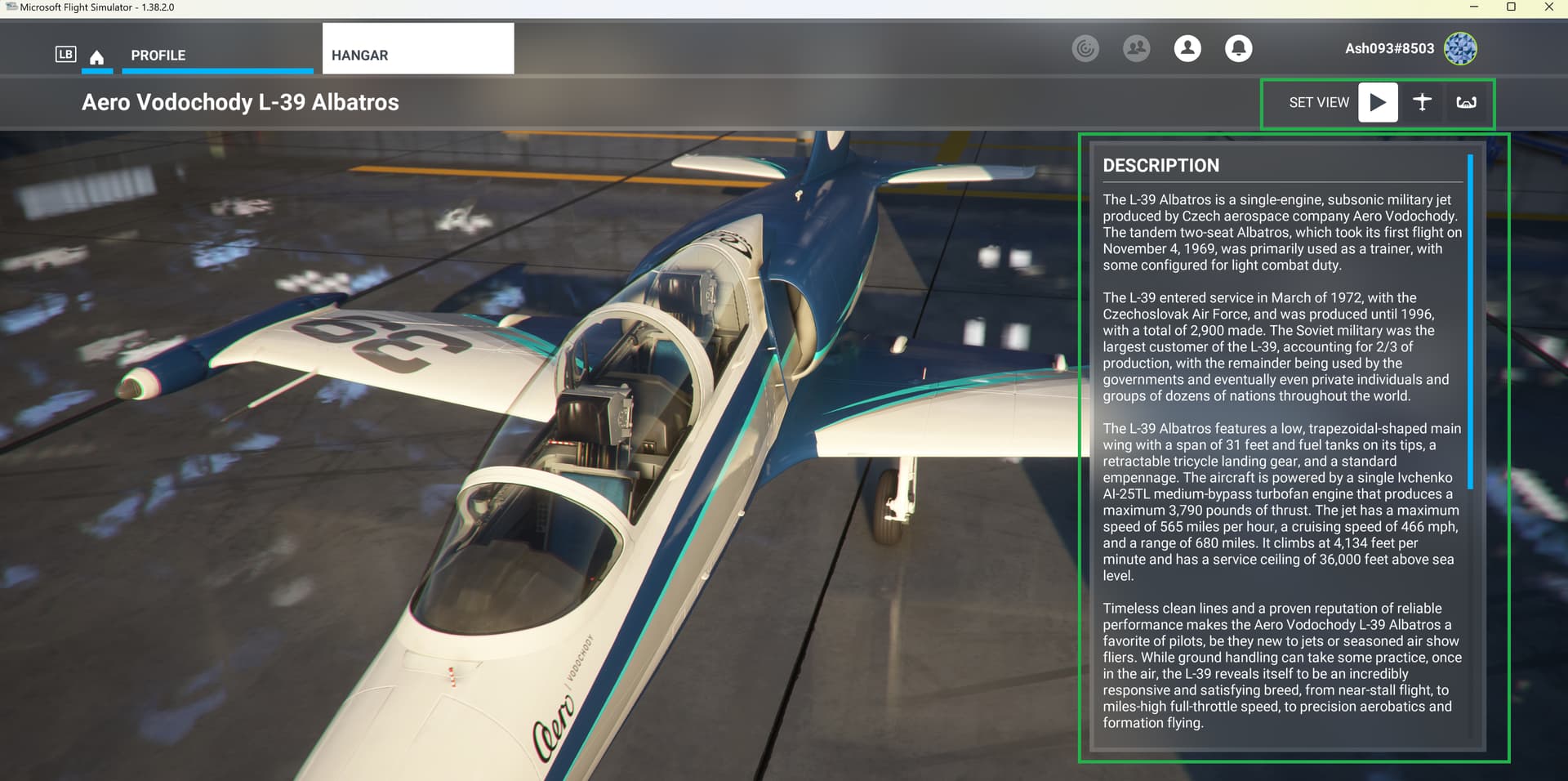
Task: Switch to cockpit interior view icon
Action: [1466, 102]
